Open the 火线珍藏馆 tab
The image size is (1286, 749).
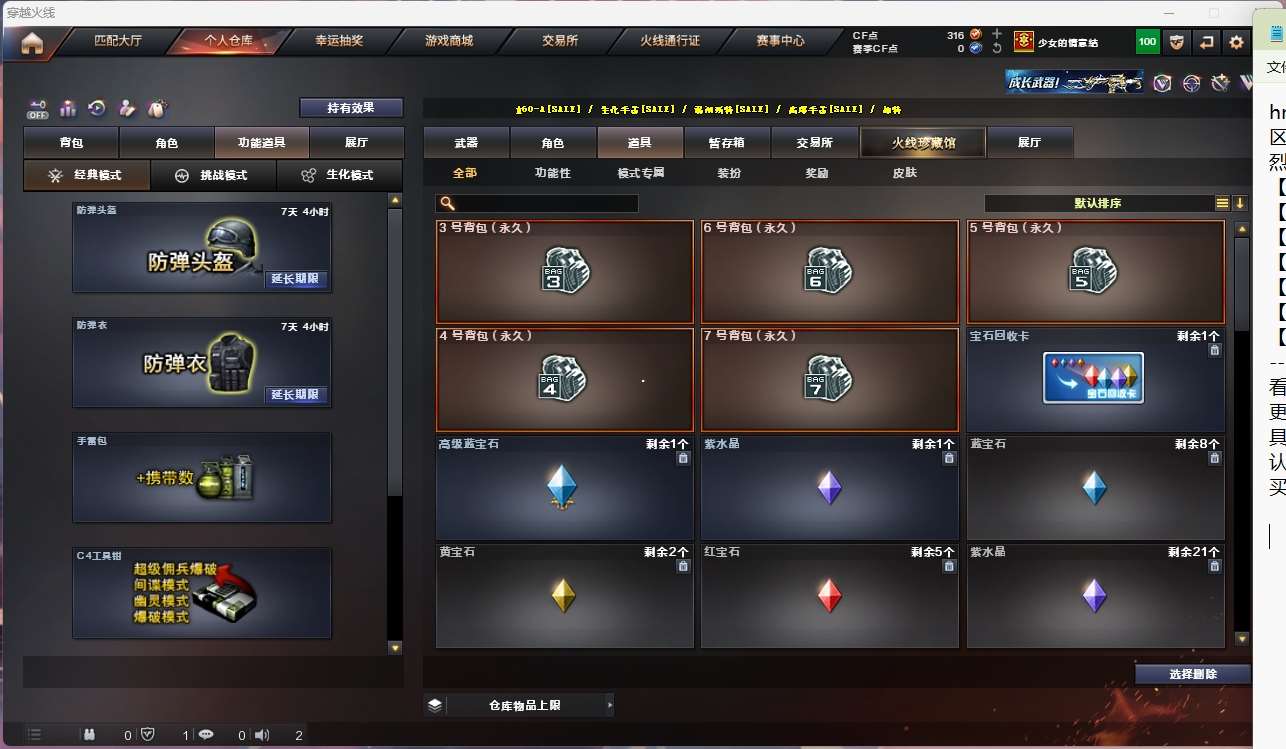click(x=923, y=143)
